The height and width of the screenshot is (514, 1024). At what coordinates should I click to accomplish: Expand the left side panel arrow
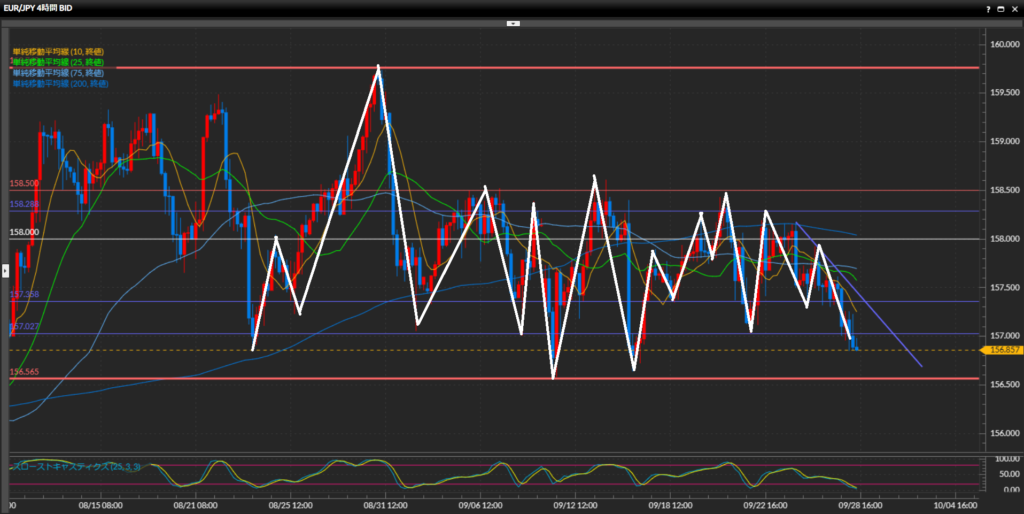(4, 270)
